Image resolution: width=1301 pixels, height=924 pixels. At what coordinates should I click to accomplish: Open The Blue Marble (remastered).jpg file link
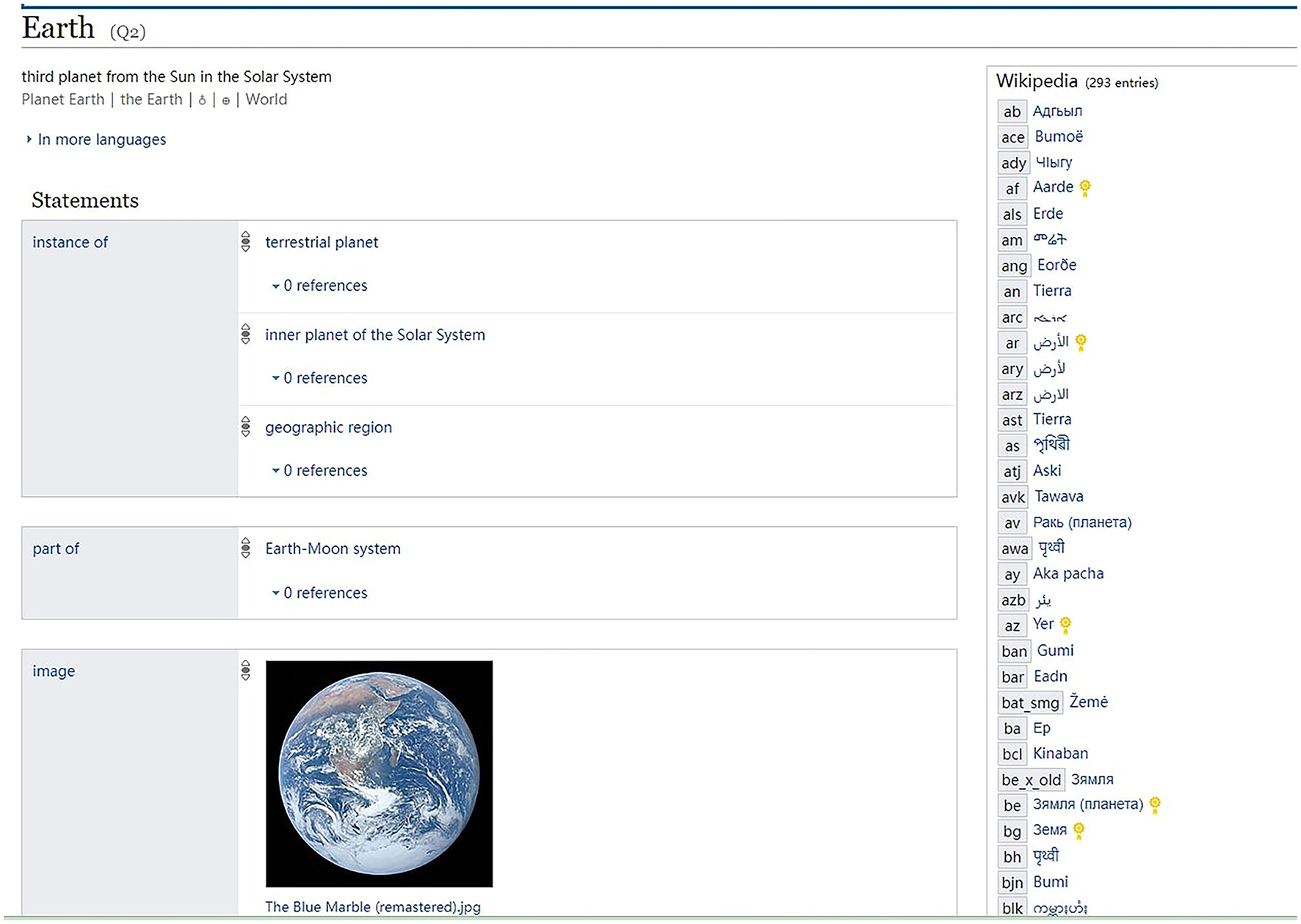point(373,906)
